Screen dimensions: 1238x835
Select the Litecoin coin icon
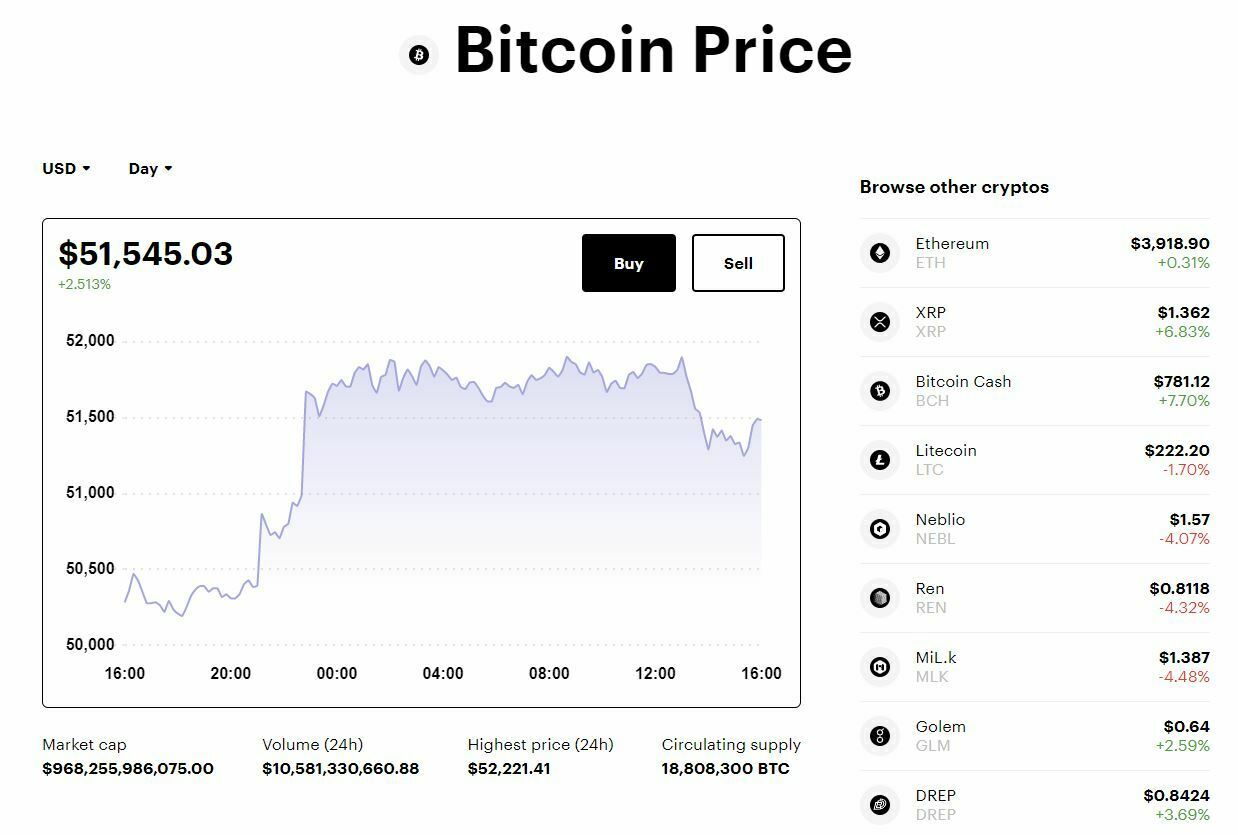[879, 459]
